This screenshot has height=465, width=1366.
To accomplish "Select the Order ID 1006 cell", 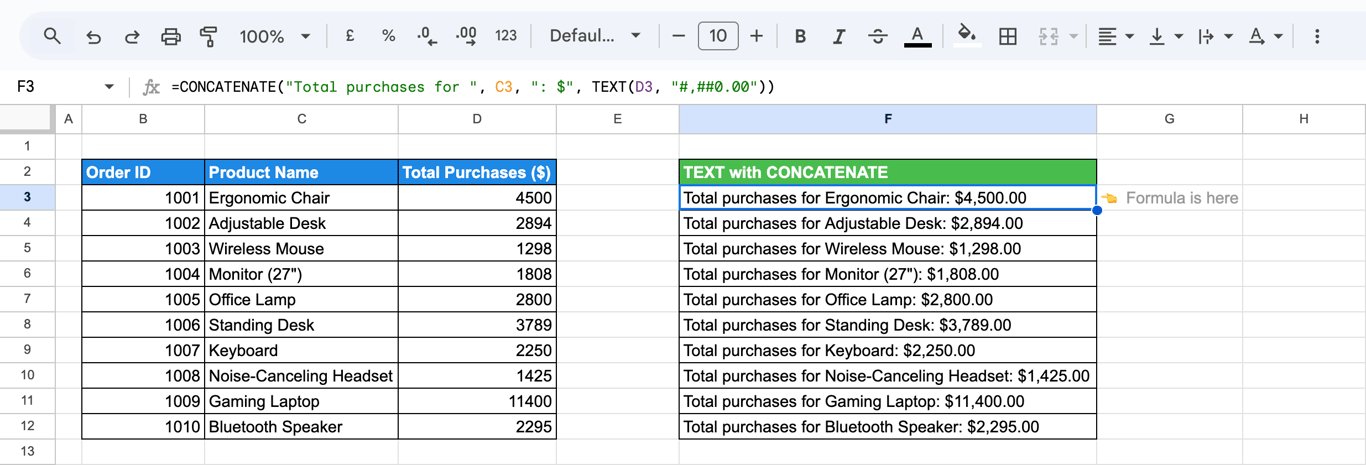I will (x=143, y=325).
